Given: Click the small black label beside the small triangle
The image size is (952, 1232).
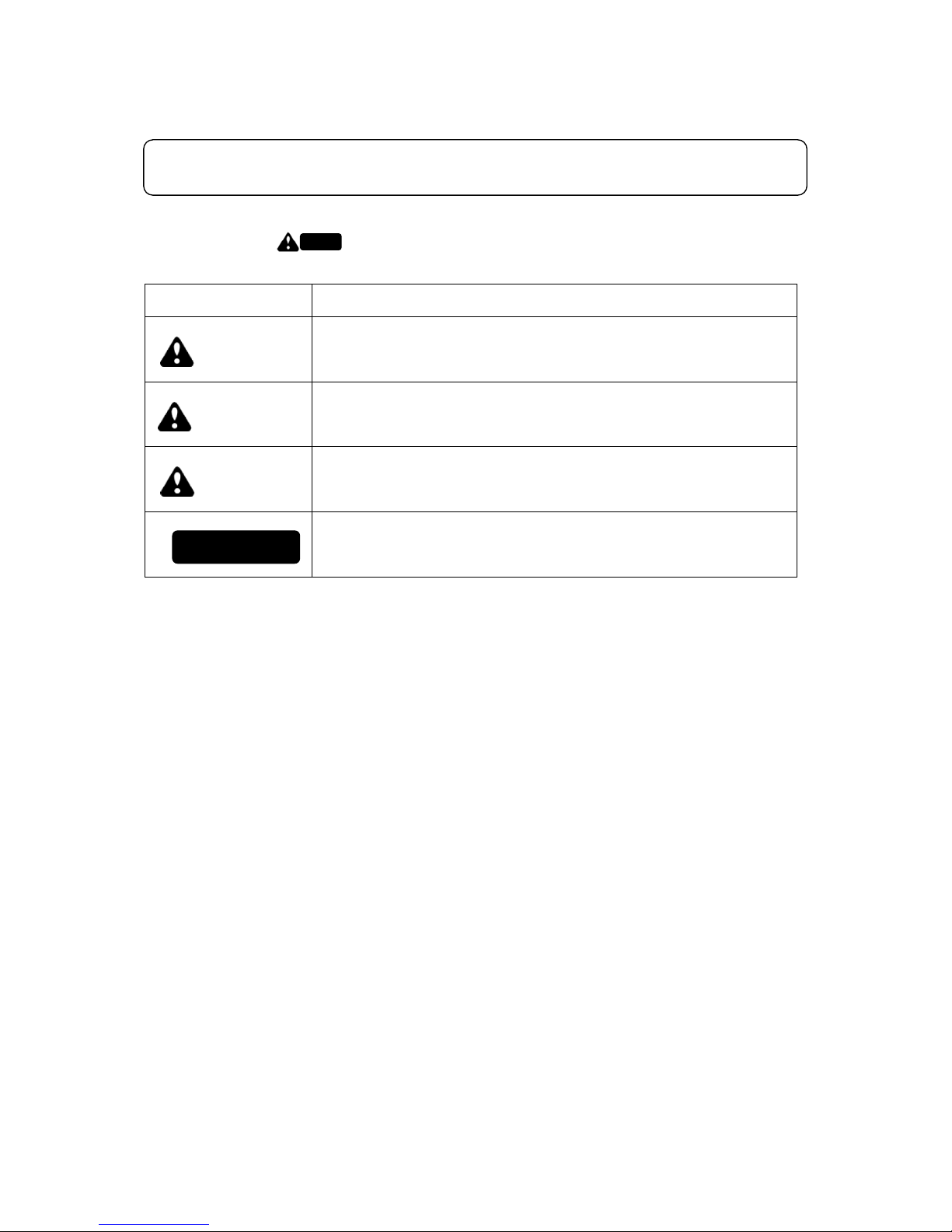Looking at the screenshot, I should coord(321,242).
